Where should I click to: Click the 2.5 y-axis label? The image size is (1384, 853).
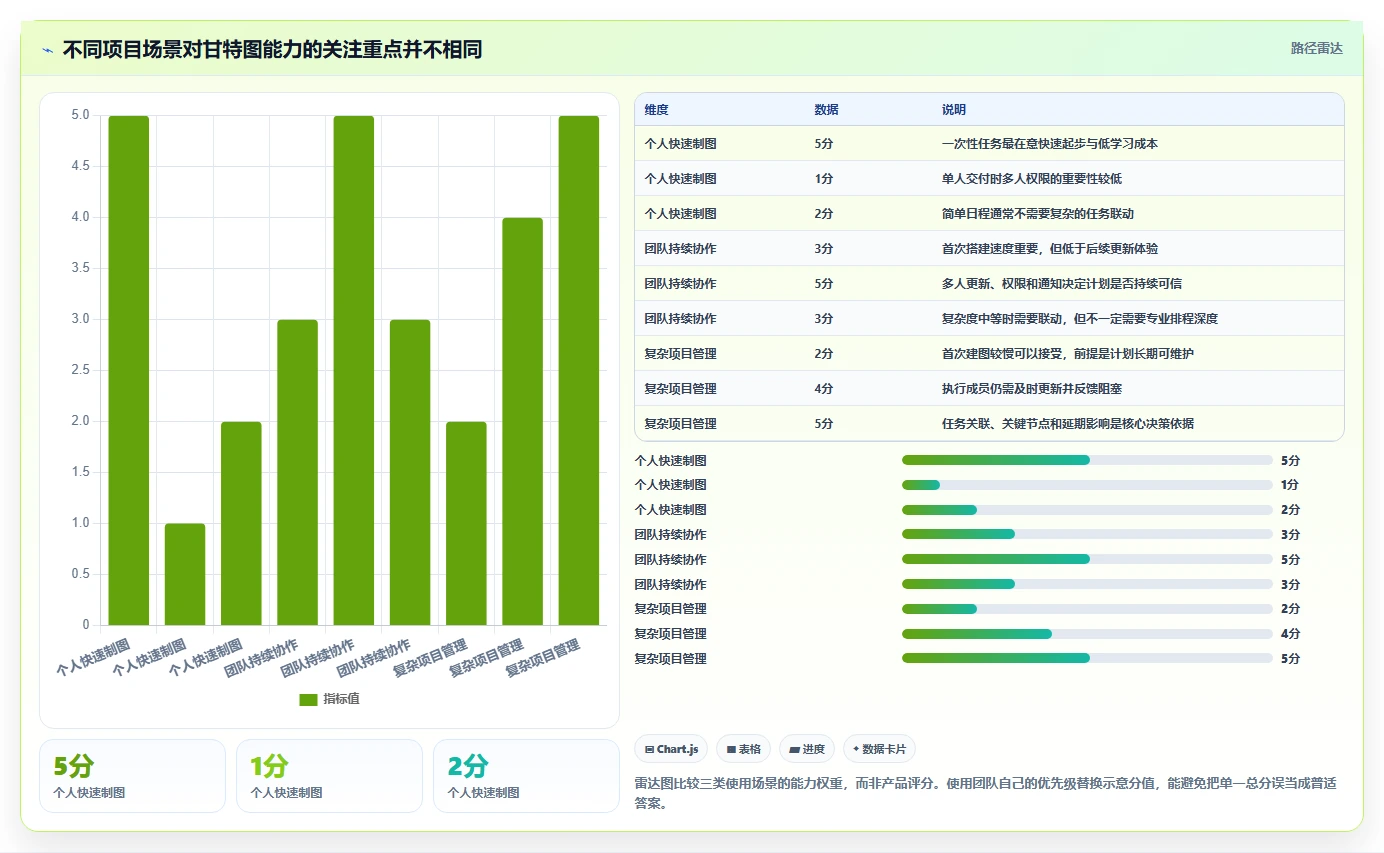(80, 370)
